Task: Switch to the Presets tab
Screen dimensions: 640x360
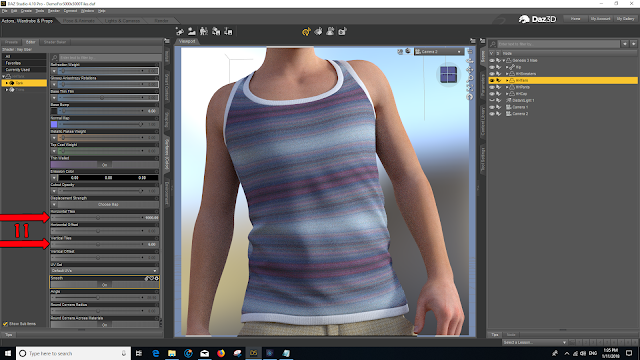Action: [11, 42]
